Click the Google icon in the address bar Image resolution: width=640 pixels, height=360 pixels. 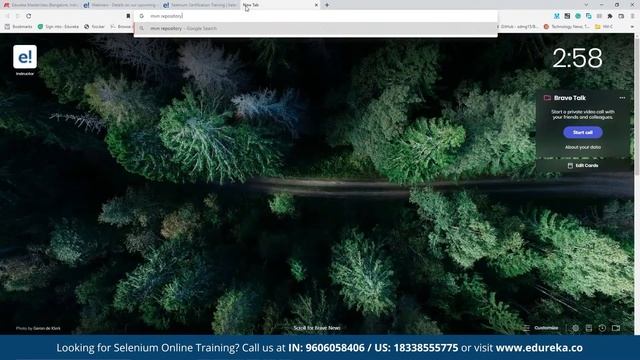pyautogui.click(x=142, y=16)
